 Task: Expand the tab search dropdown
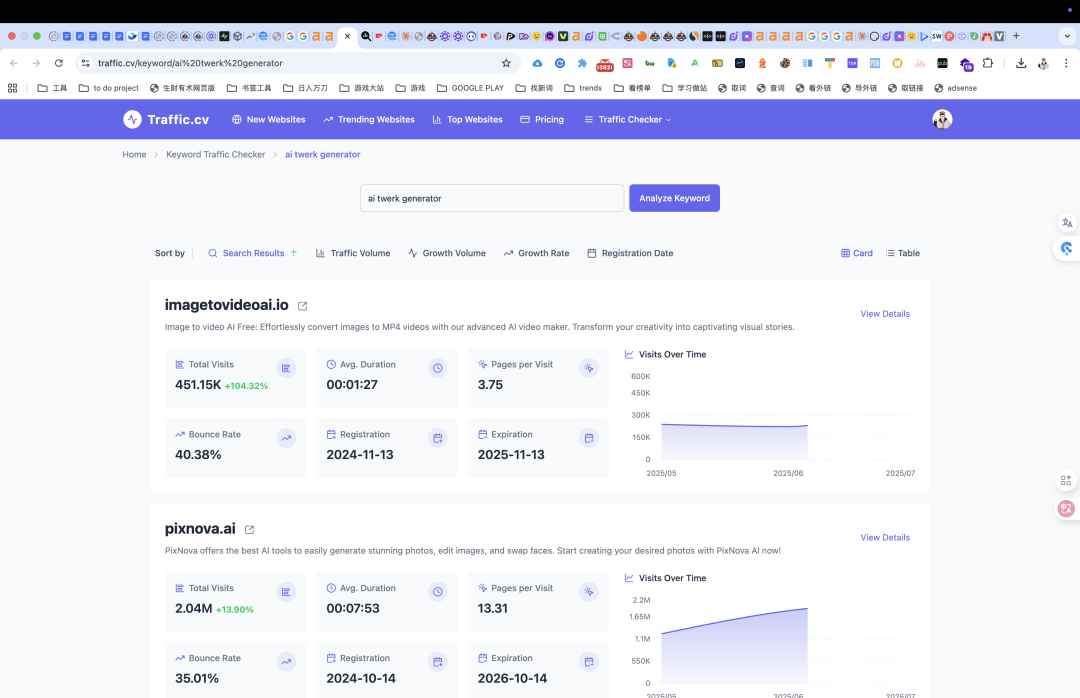coord(1068,36)
